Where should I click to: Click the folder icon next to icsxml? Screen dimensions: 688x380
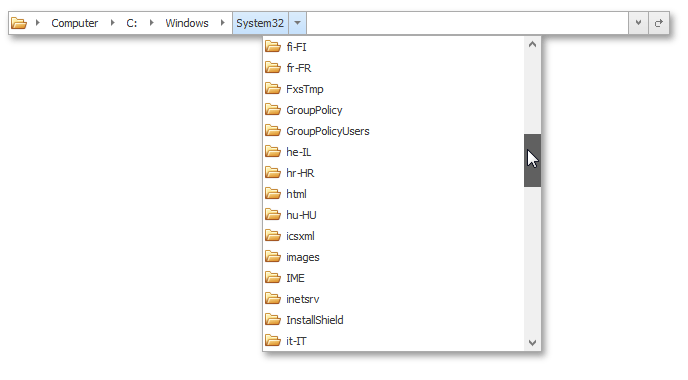[x=273, y=236]
